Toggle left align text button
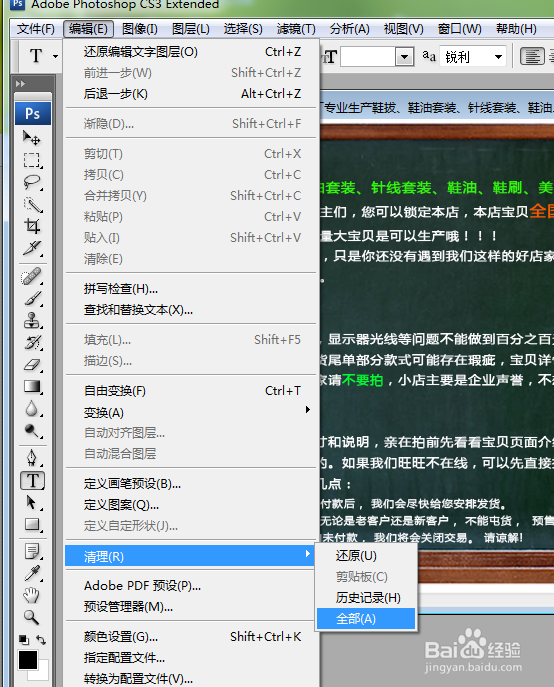 pyautogui.click(x=532, y=57)
